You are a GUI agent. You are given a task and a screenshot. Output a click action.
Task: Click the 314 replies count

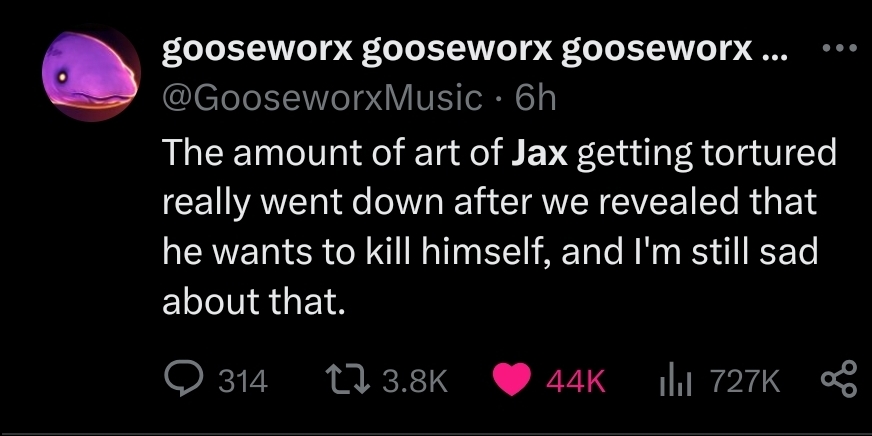243,382
